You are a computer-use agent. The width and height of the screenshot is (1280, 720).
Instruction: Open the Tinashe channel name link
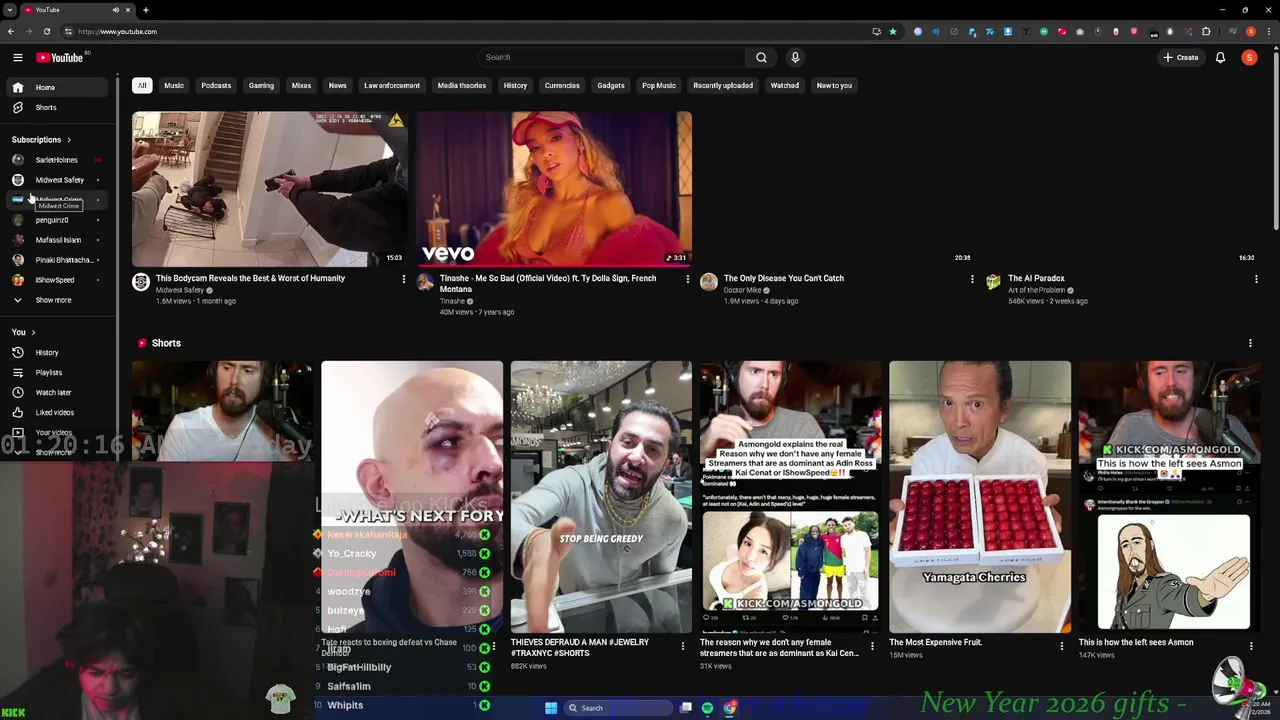click(x=452, y=301)
